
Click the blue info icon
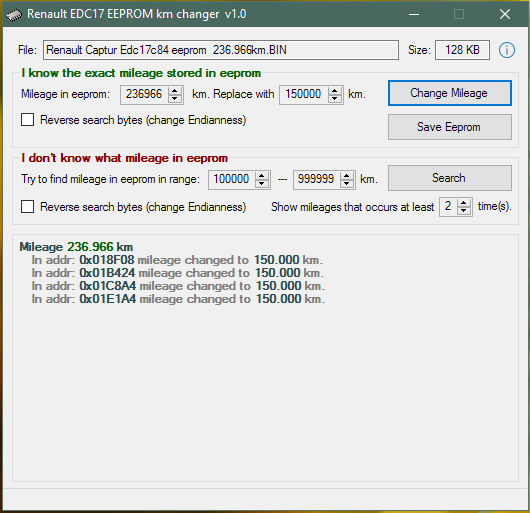tap(506, 50)
